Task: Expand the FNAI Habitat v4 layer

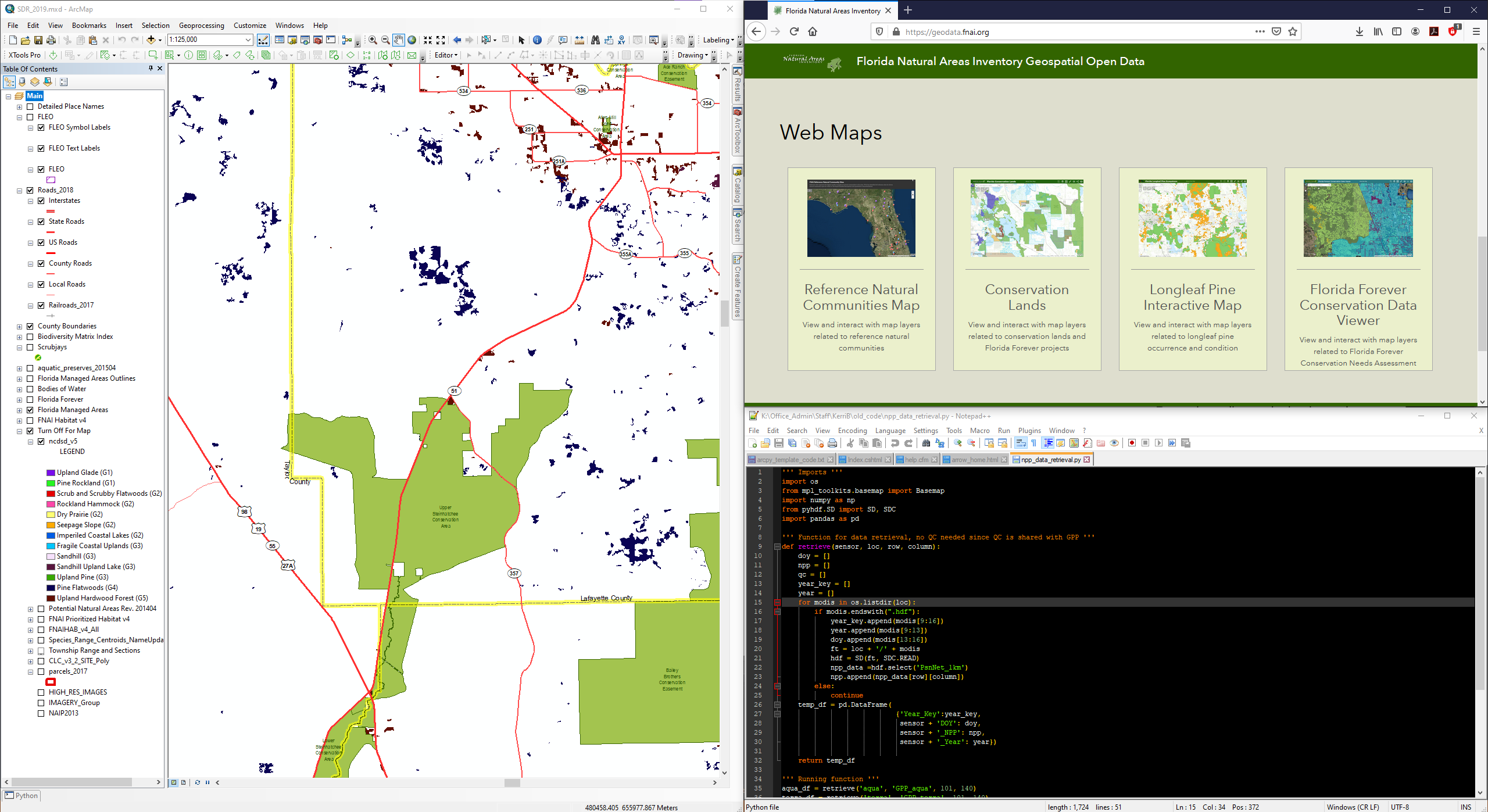Action: (19, 420)
